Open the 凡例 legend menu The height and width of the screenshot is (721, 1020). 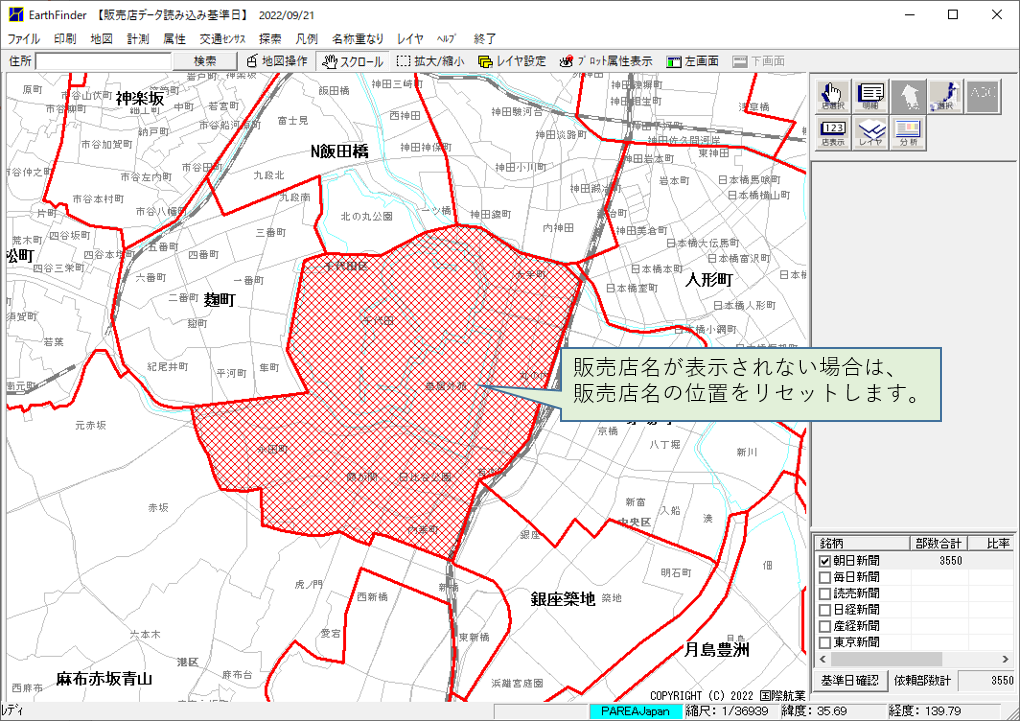click(x=306, y=39)
